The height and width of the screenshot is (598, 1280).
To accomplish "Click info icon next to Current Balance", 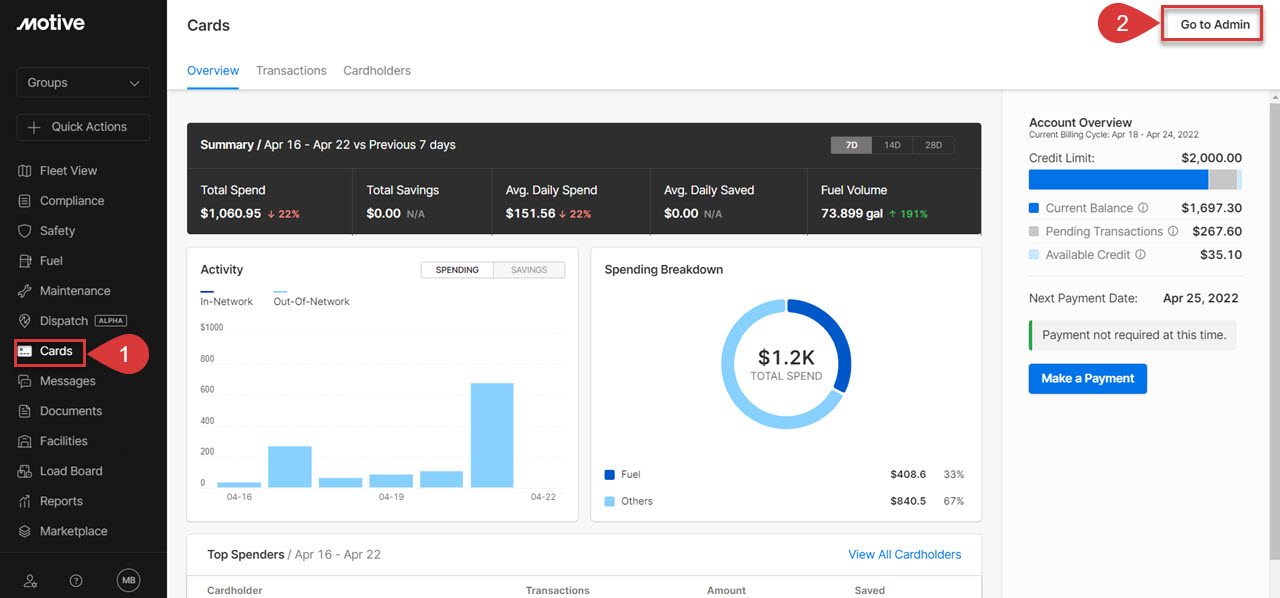I will [x=1143, y=208].
